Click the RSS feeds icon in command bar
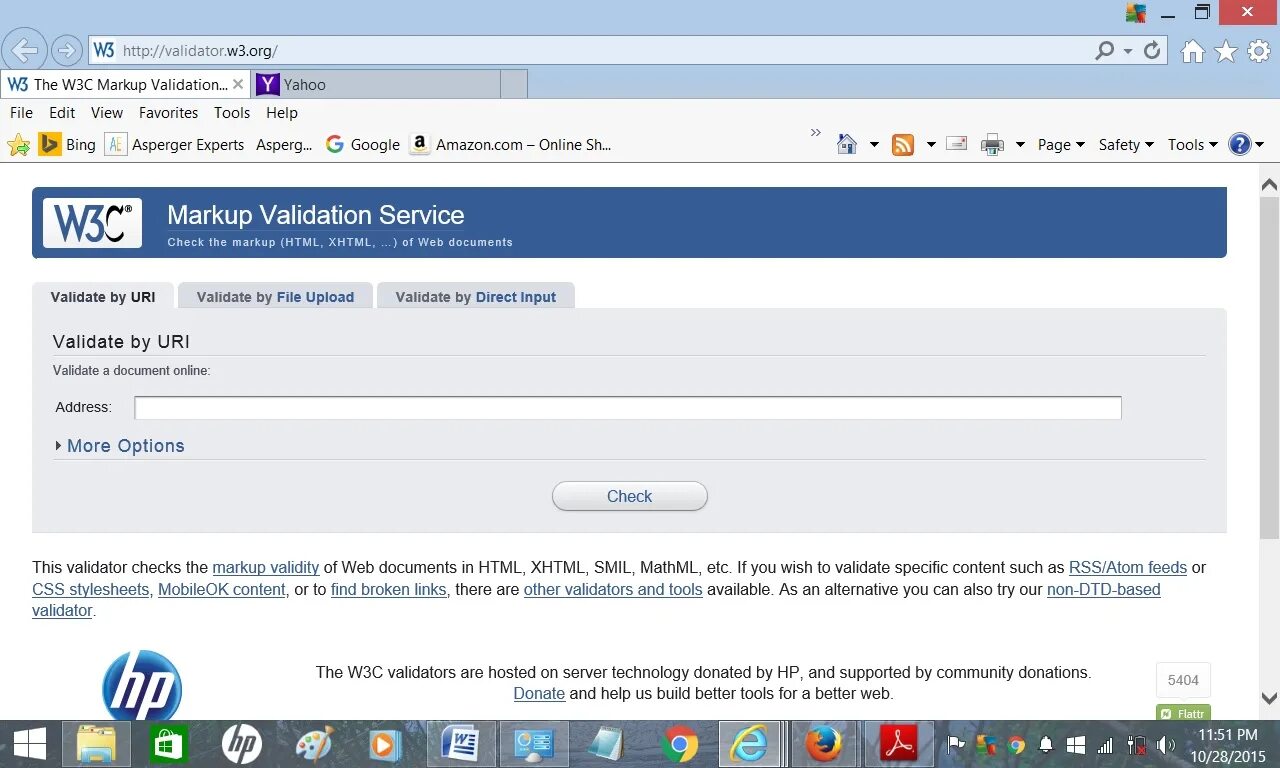The width and height of the screenshot is (1280, 768). pyautogui.click(x=903, y=145)
